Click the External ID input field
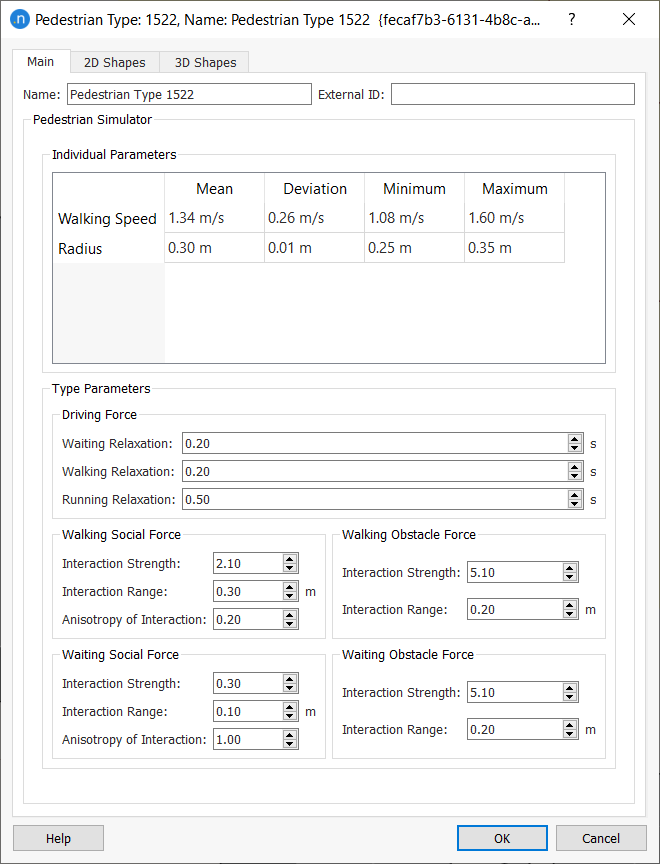Image resolution: width=660 pixels, height=864 pixels. pyautogui.click(x=512, y=94)
